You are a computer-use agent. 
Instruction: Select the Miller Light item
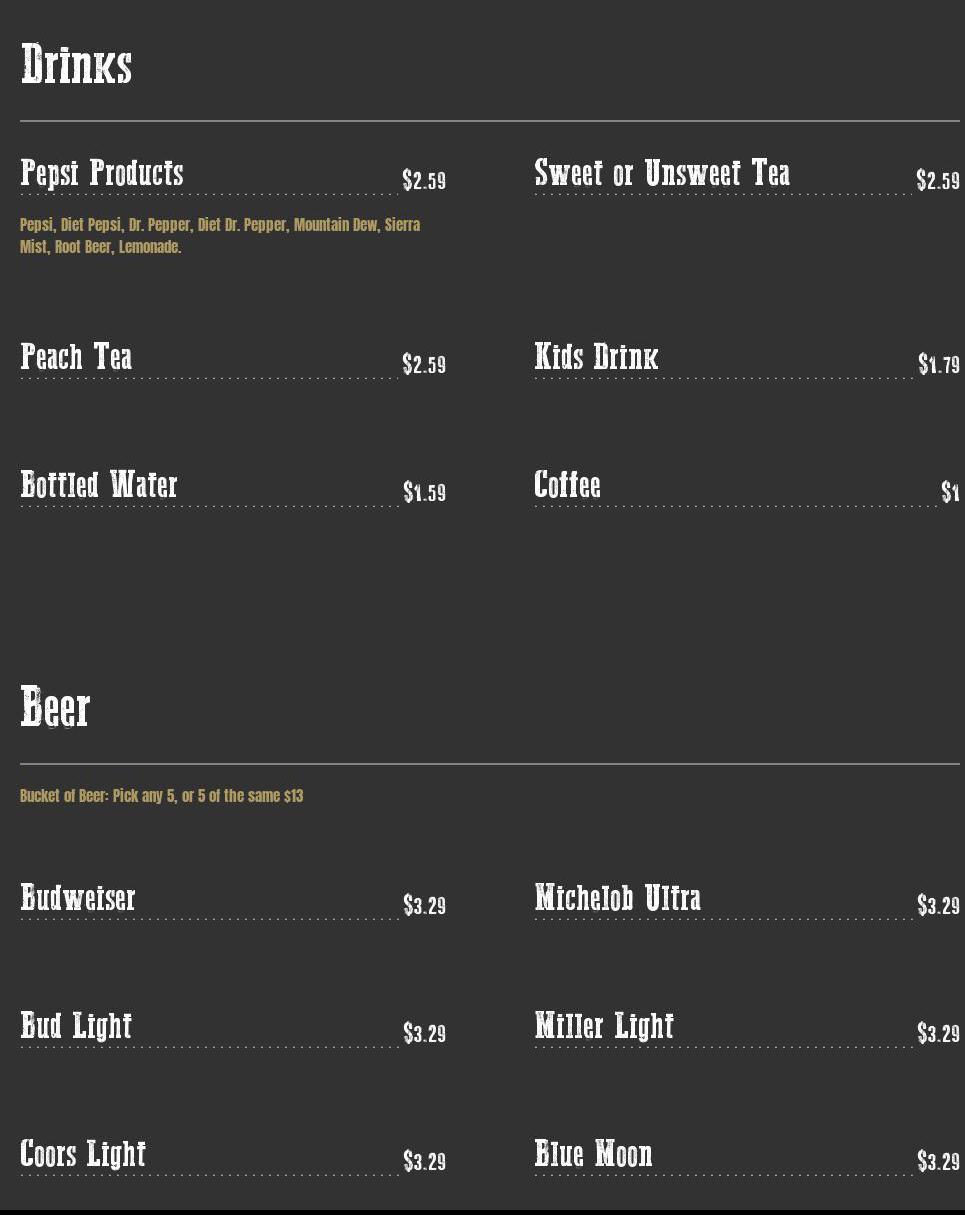point(604,1026)
